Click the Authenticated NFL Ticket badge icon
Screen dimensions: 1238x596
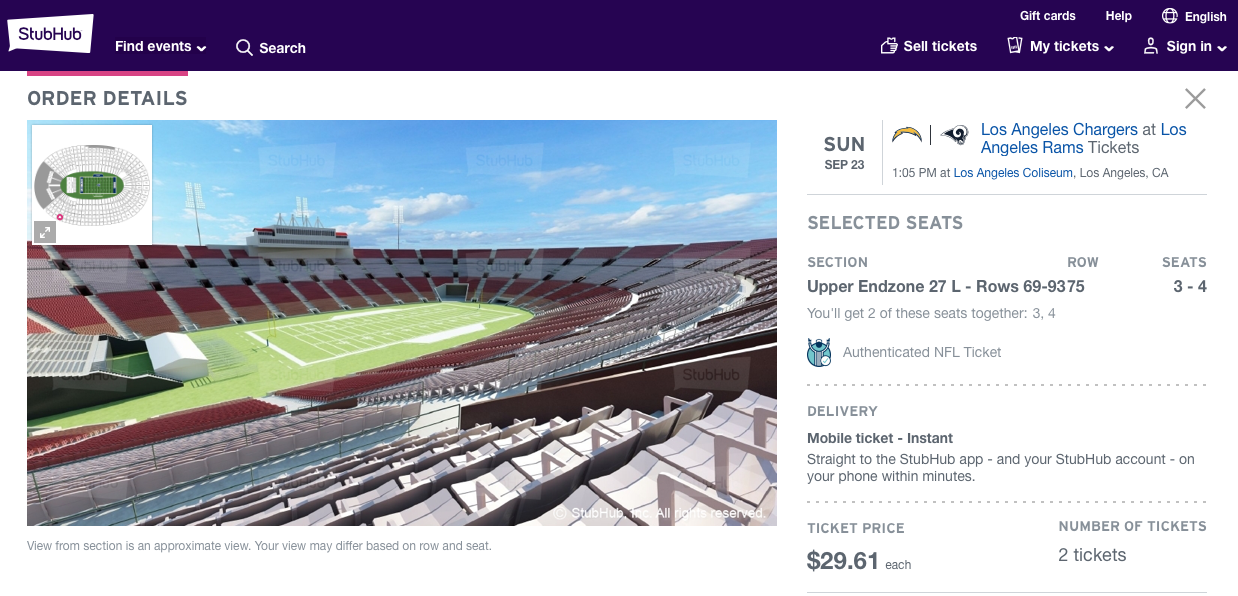(x=819, y=352)
